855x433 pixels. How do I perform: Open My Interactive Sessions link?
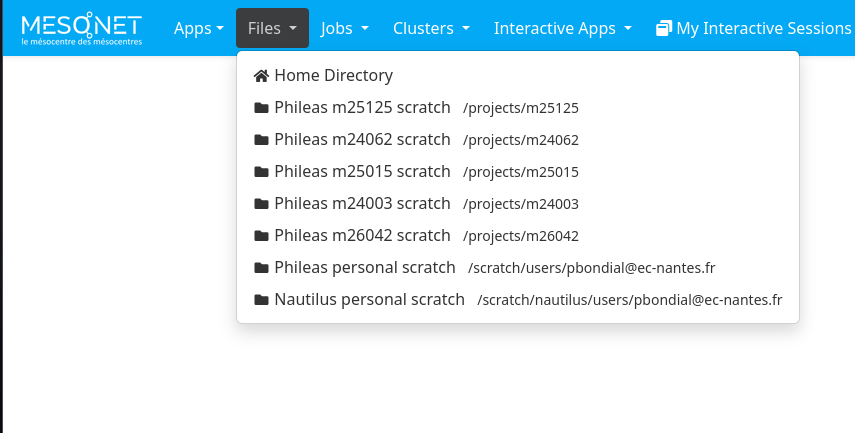(762, 28)
